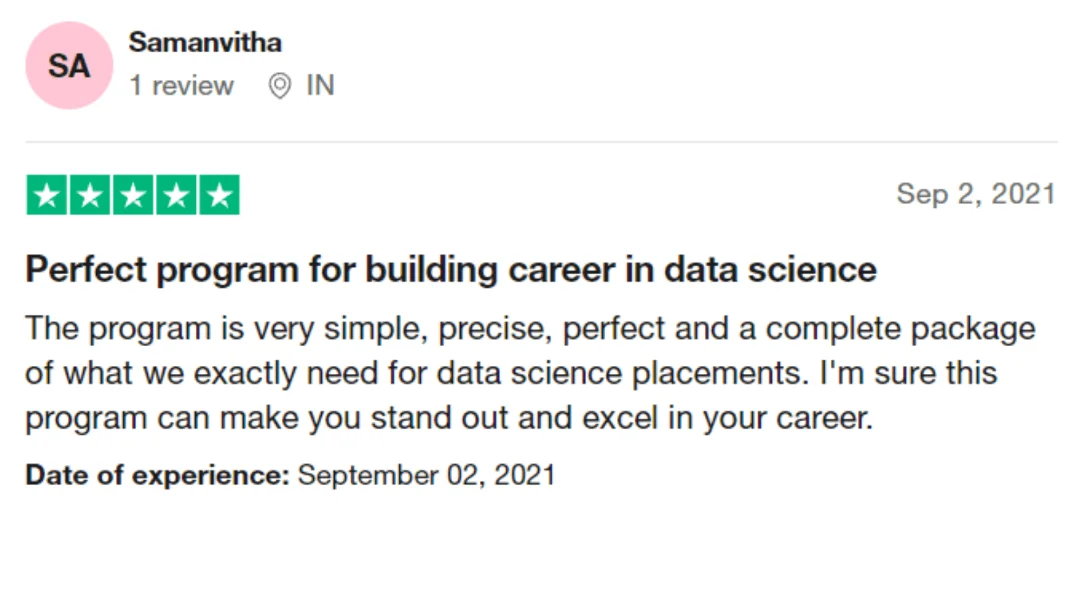Click the review body paragraph text
This screenshot has width=1080, height=608.
530,373
